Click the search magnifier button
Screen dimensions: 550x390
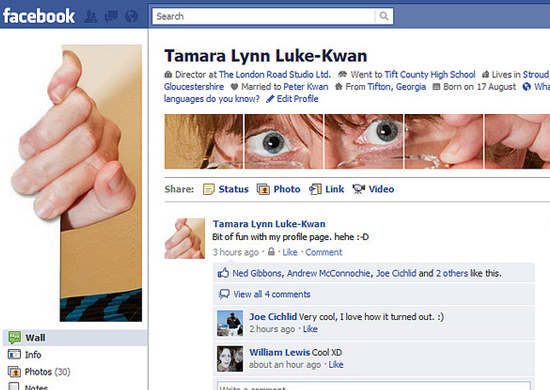point(384,16)
